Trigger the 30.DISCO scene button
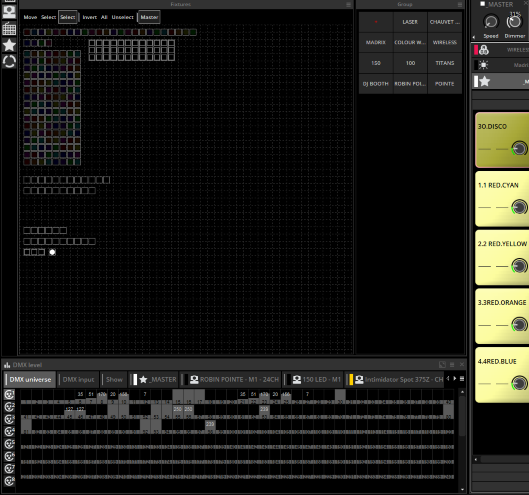 pos(502,140)
